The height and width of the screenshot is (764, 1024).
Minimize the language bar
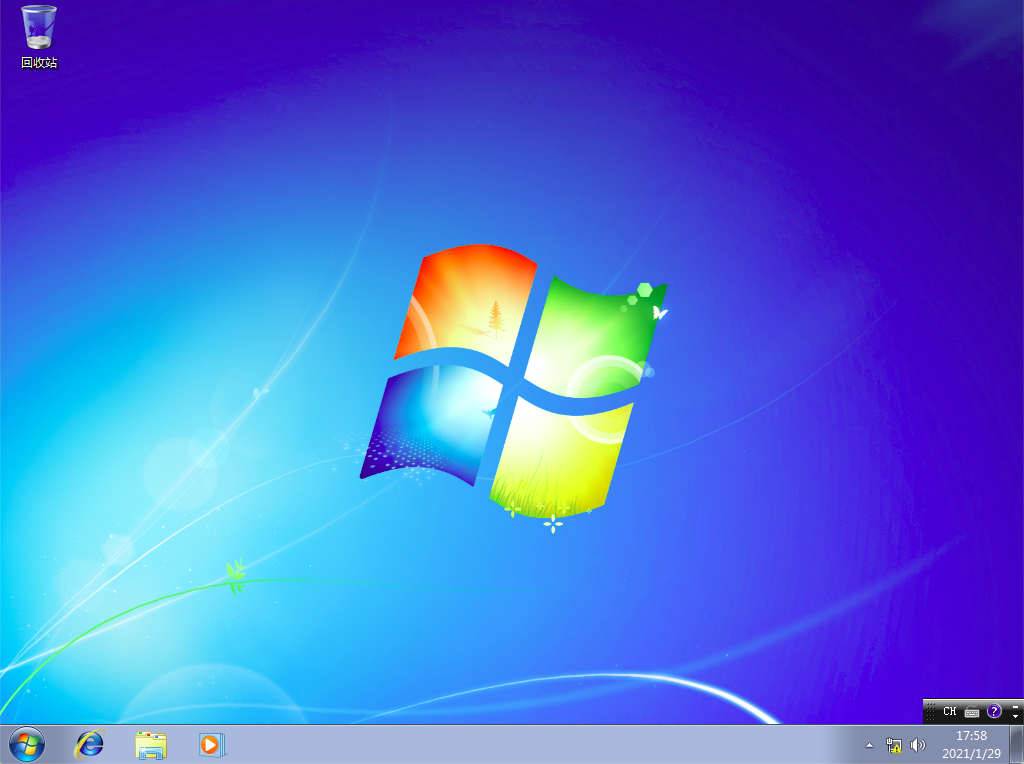coord(1015,706)
